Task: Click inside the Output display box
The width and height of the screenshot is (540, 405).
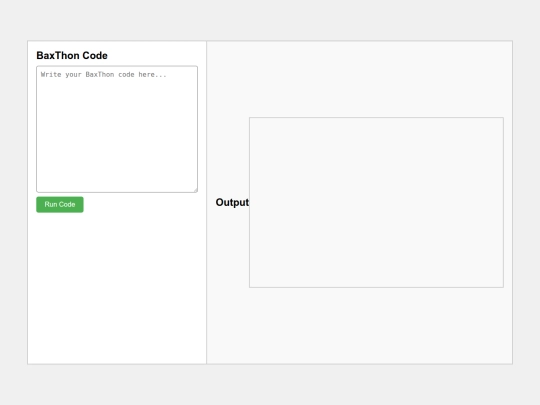Action: tap(376, 202)
